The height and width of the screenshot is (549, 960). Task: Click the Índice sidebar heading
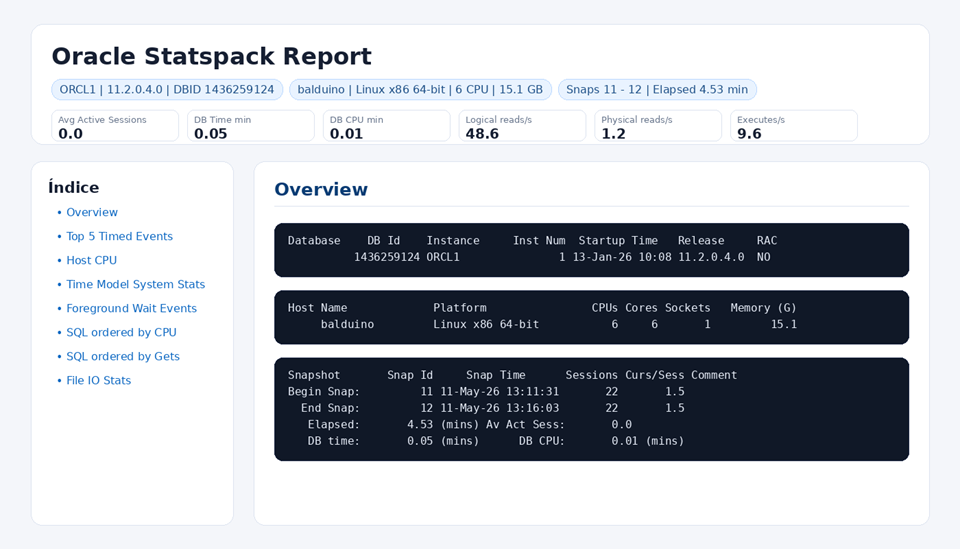pyautogui.click(x=73, y=187)
